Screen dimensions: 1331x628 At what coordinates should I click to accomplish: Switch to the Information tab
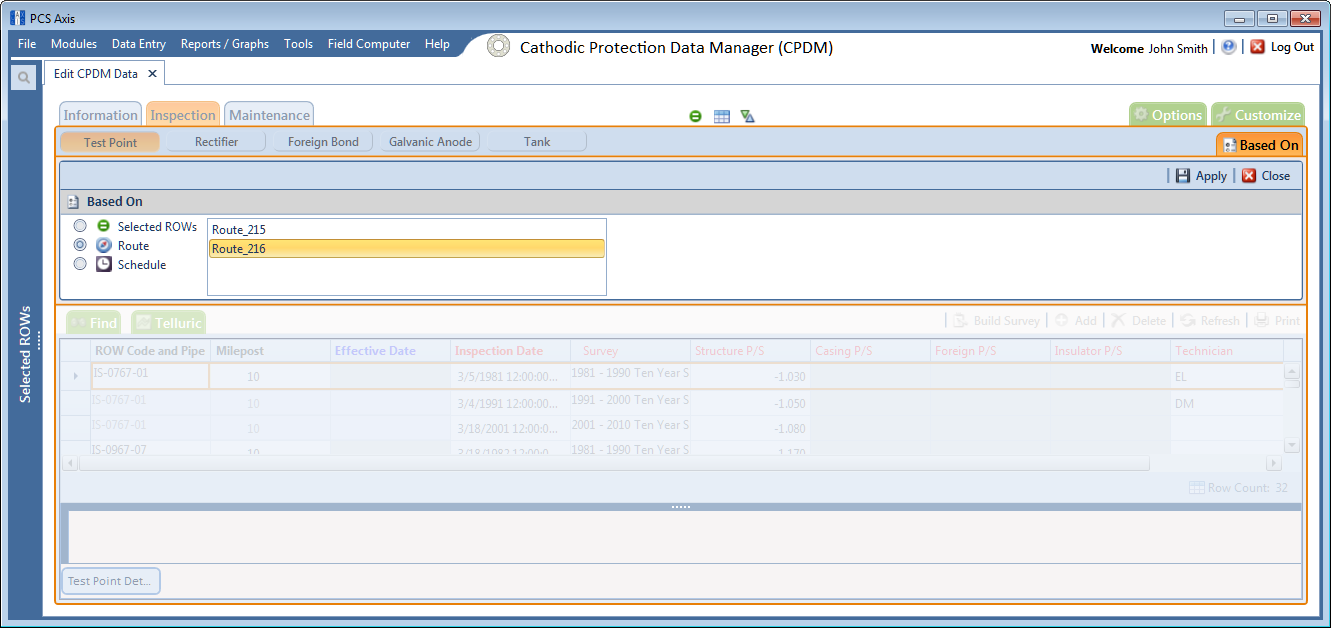(x=101, y=115)
